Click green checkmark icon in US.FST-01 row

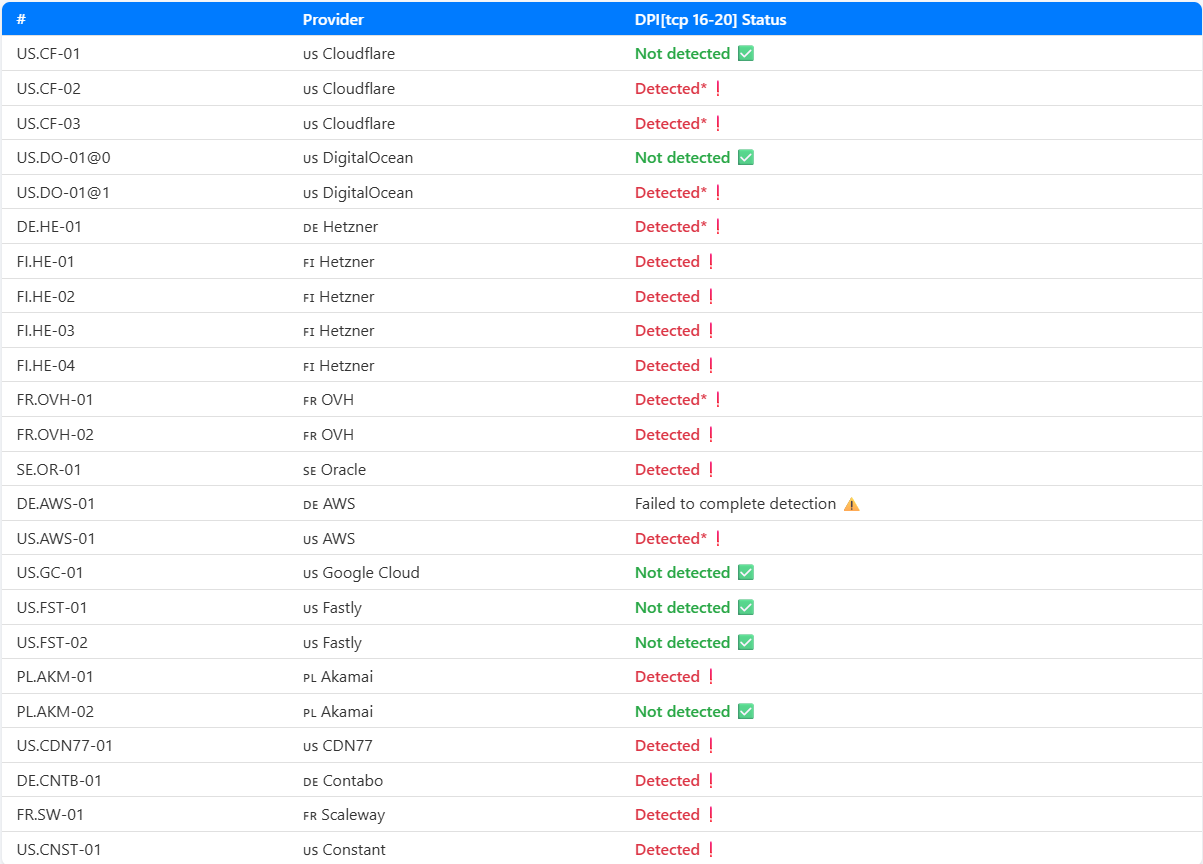(x=745, y=608)
